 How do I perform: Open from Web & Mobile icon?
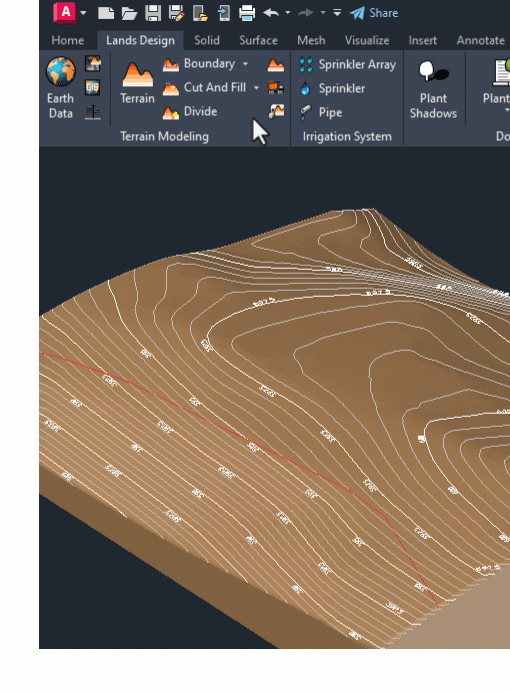[200, 13]
